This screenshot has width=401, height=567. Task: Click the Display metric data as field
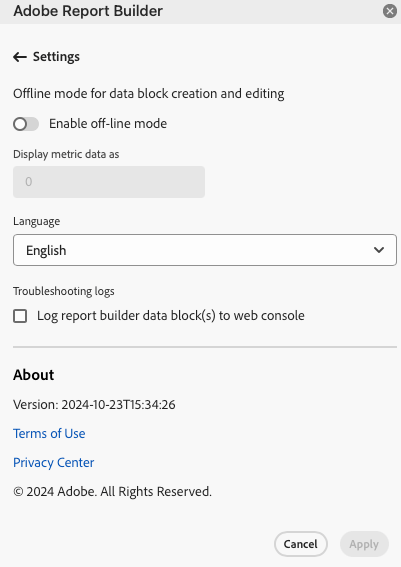coord(109,182)
